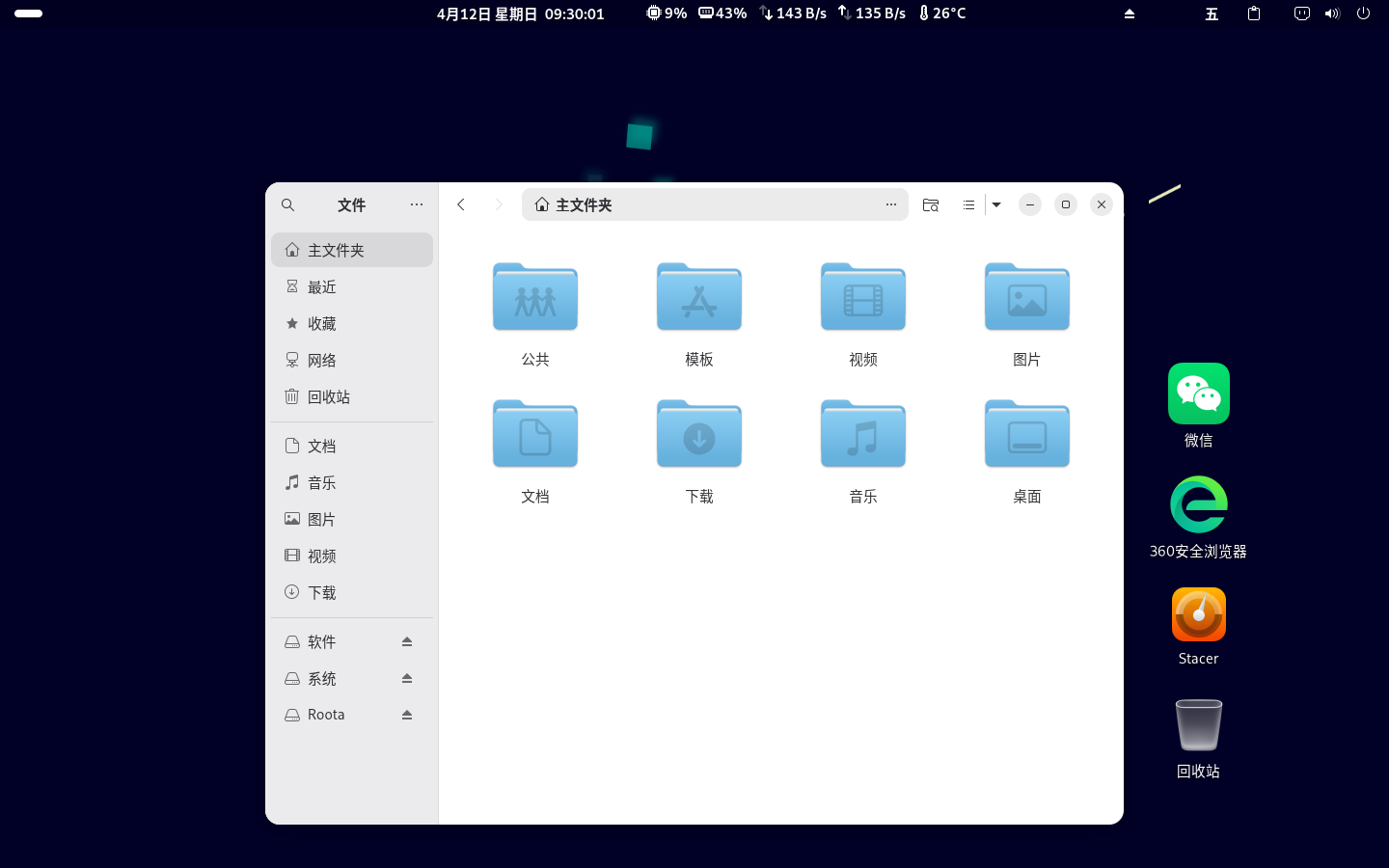
Task: Go to 音乐 in the sidebar
Action: [352, 482]
